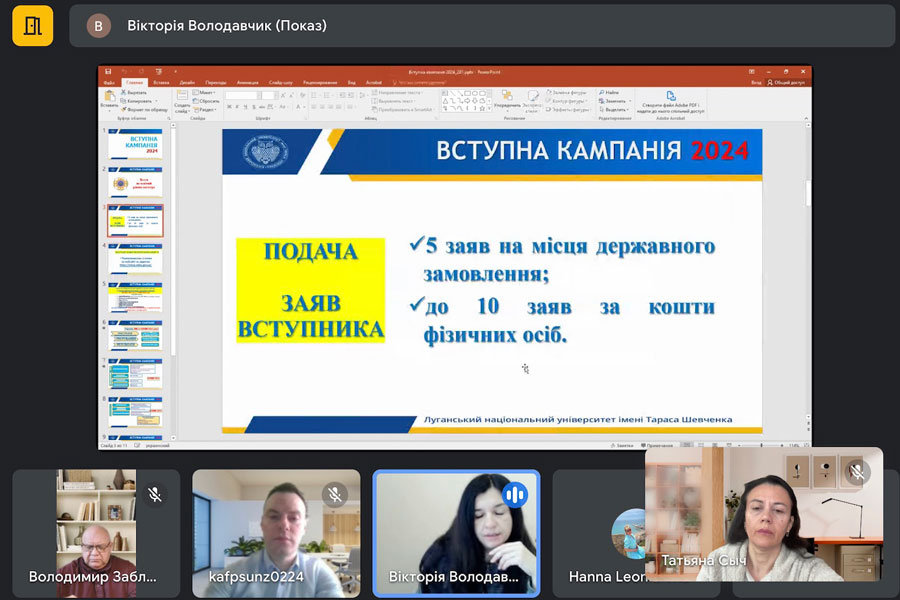
Task: Click the presenter avatar B in top bar
Action: pyautogui.click(x=98, y=26)
